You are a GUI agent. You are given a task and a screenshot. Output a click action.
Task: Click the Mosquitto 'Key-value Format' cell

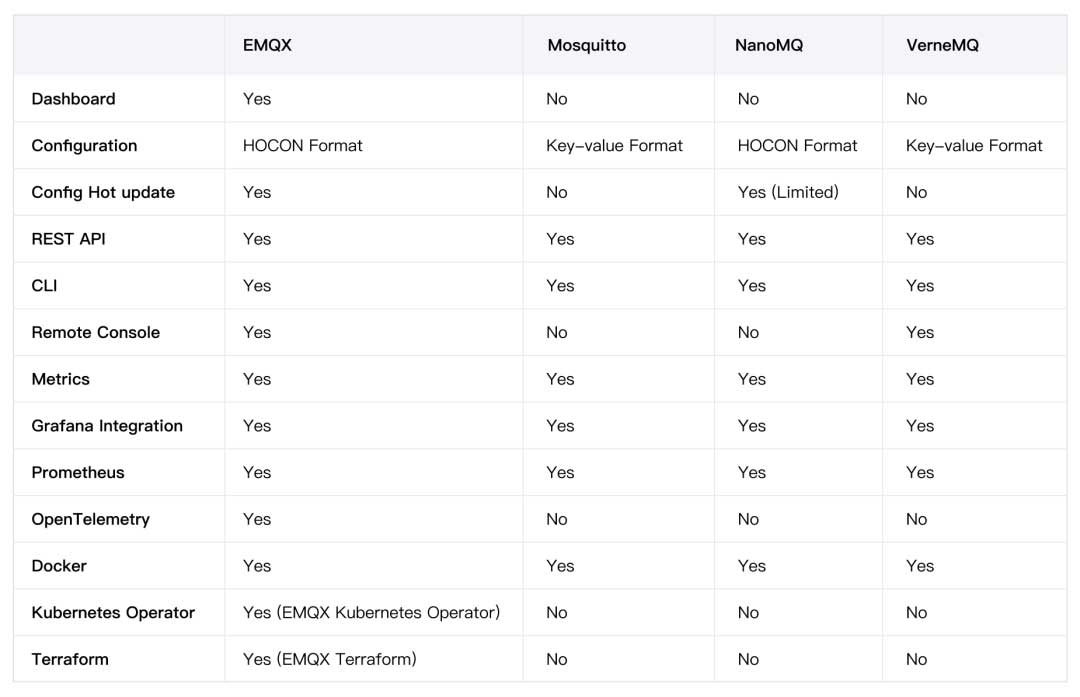(x=614, y=146)
